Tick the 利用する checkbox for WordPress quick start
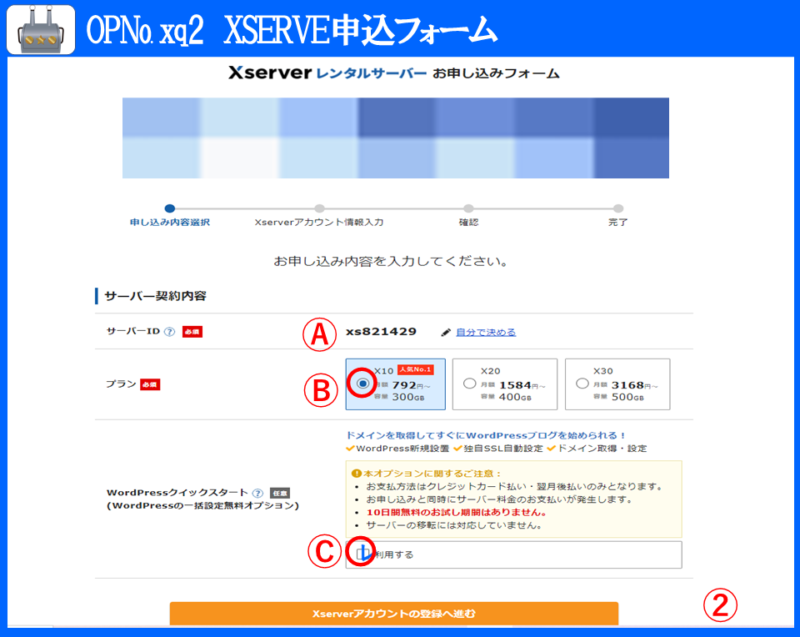The width and height of the screenshot is (800, 637). tap(362, 553)
